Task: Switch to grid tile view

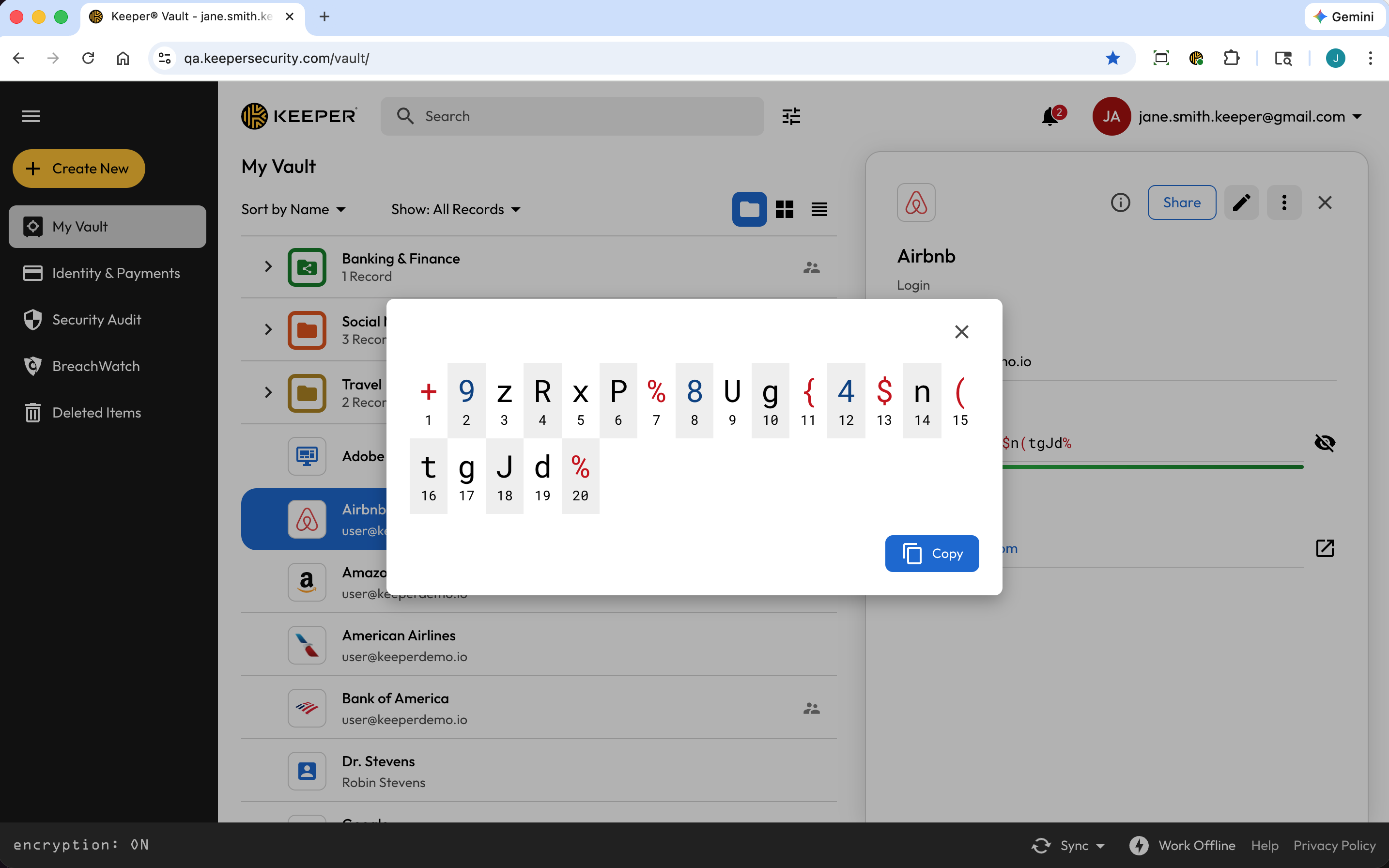Action: click(784, 210)
